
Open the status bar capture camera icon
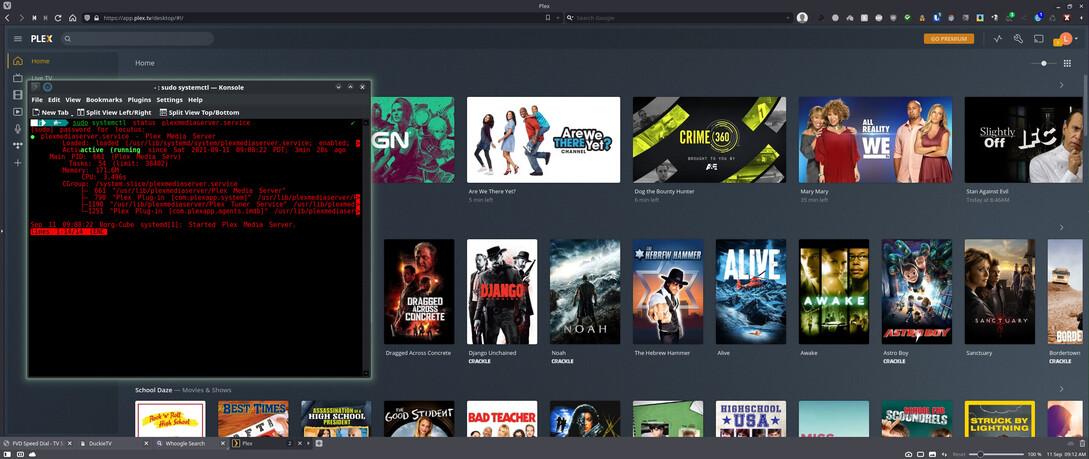coord(909,454)
